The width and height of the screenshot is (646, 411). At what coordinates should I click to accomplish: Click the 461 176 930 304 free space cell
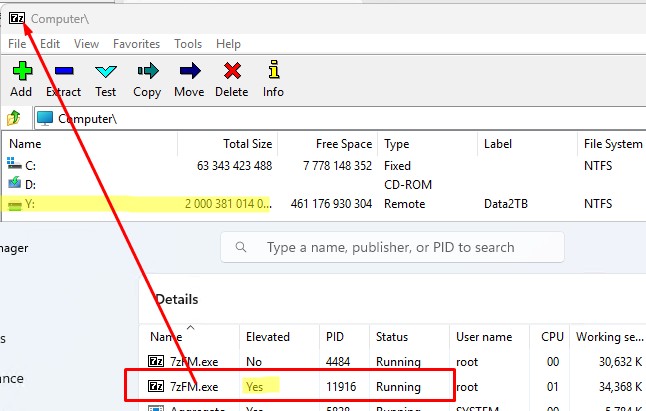(x=331, y=204)
